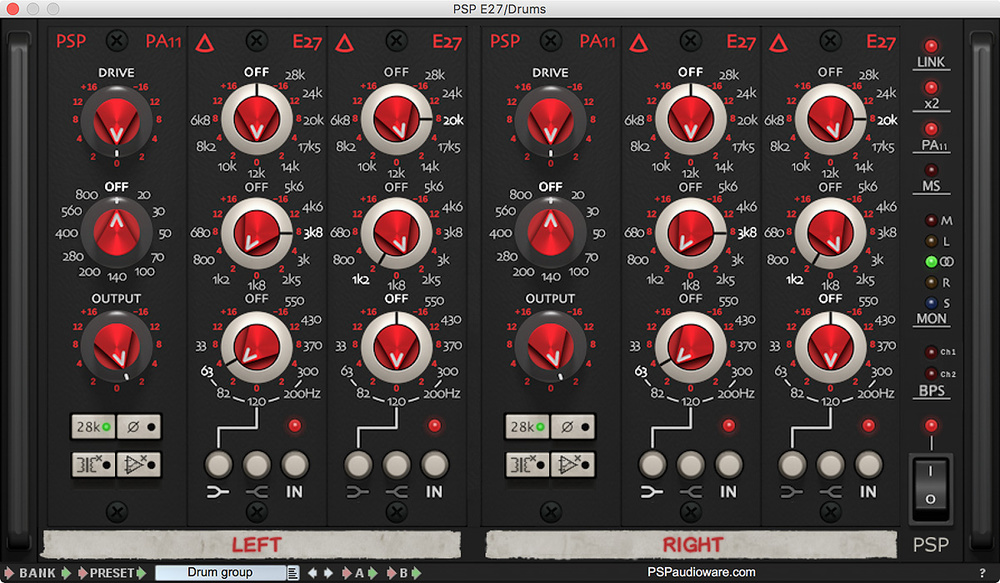The height and width of the screenshot is (583, 1000).
Task: Click the PRESET label in the bottom bar
Action: 112,573
